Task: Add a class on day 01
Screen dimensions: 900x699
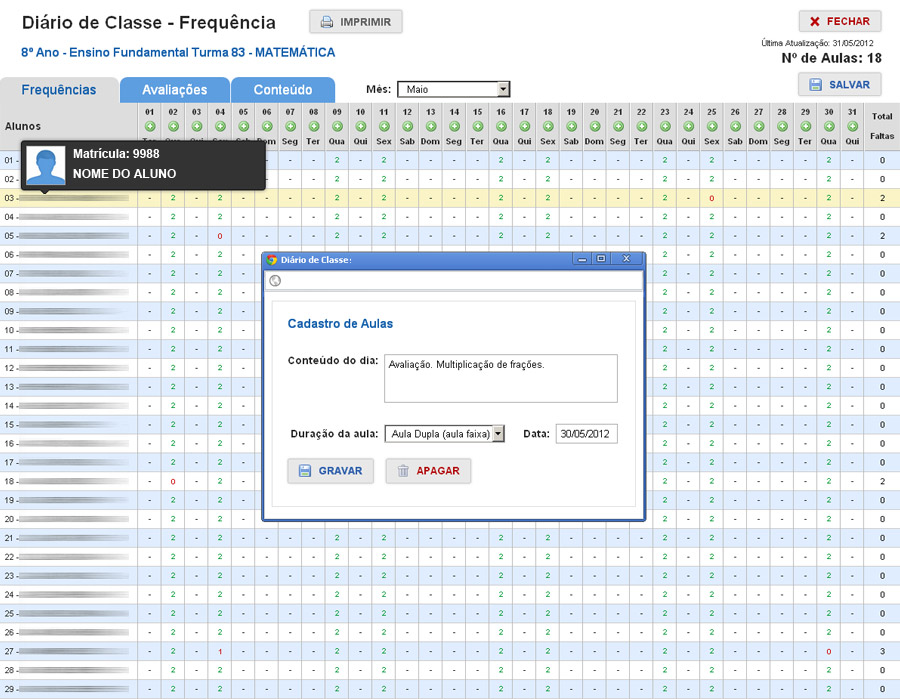Action: [x=150, y=126]
